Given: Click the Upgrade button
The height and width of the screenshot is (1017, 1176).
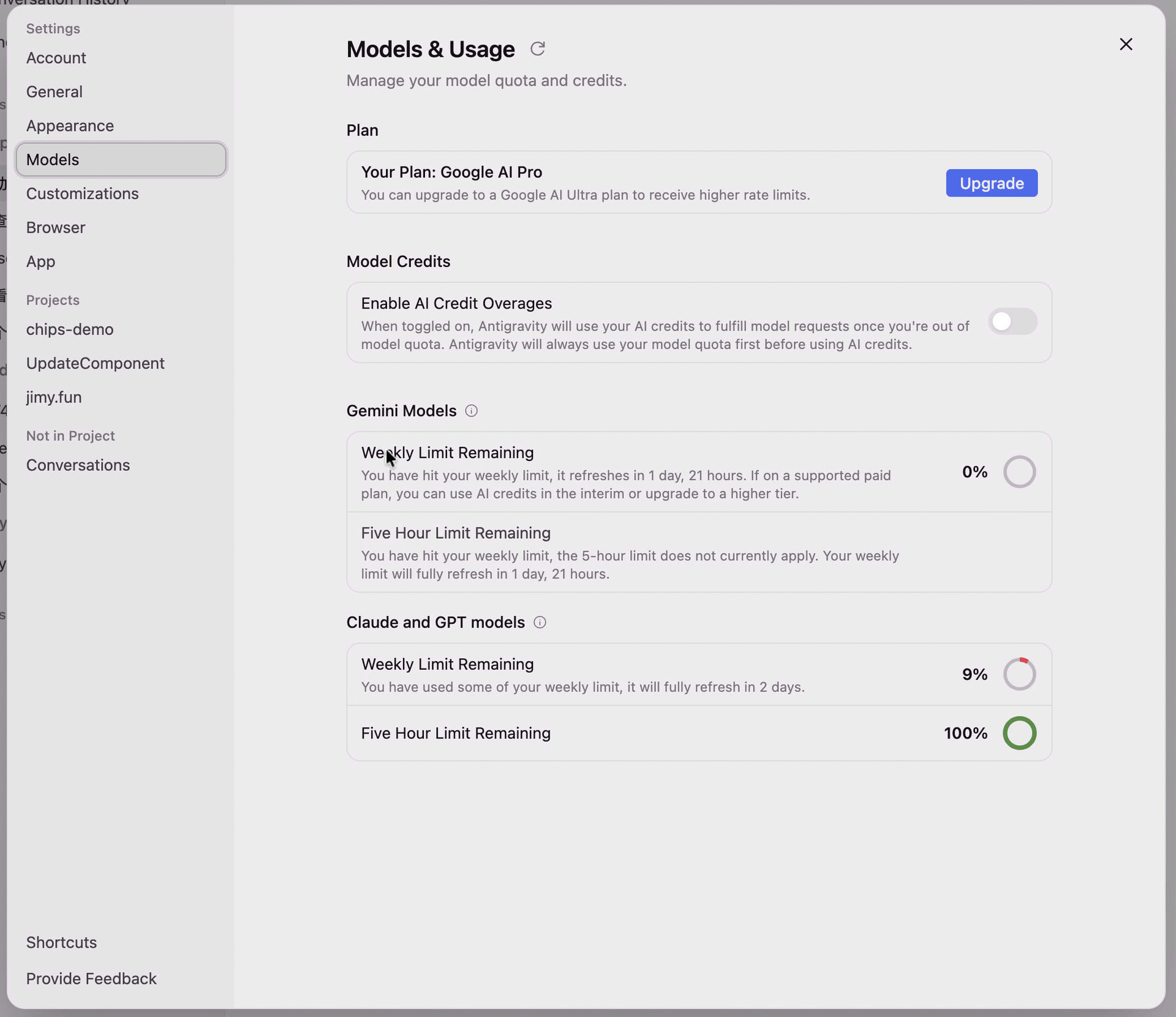Looking at the screenshot, I should (992, 183).
